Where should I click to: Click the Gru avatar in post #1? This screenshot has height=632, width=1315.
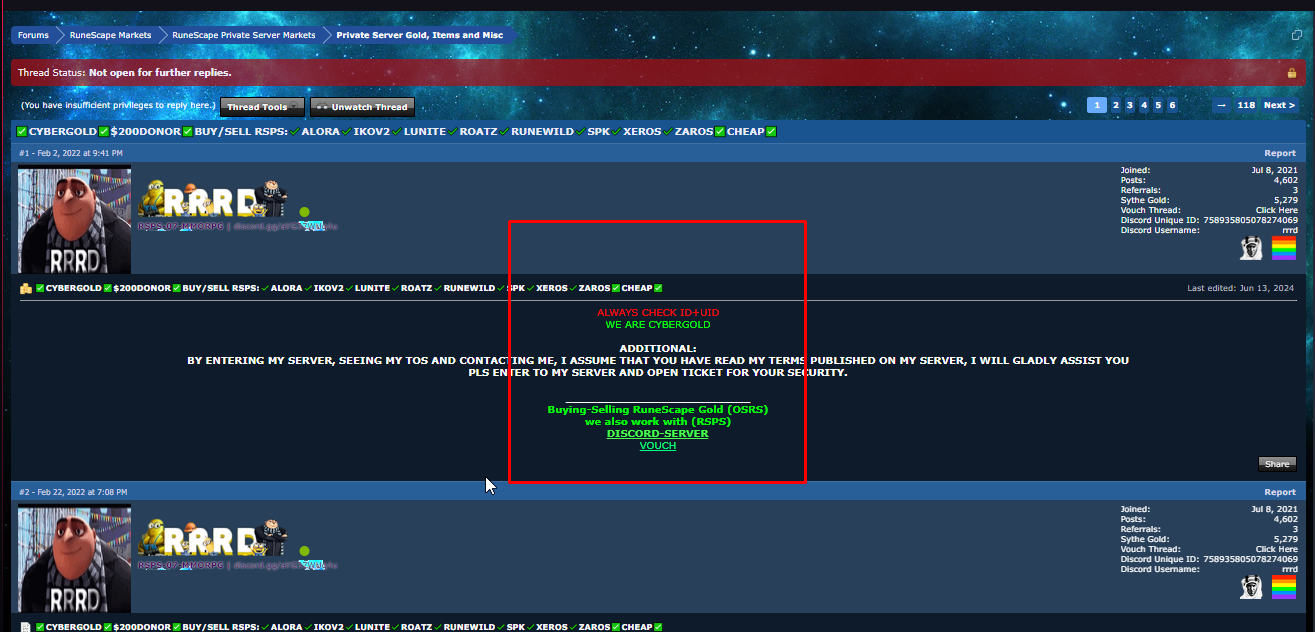[x=74, y=219]
